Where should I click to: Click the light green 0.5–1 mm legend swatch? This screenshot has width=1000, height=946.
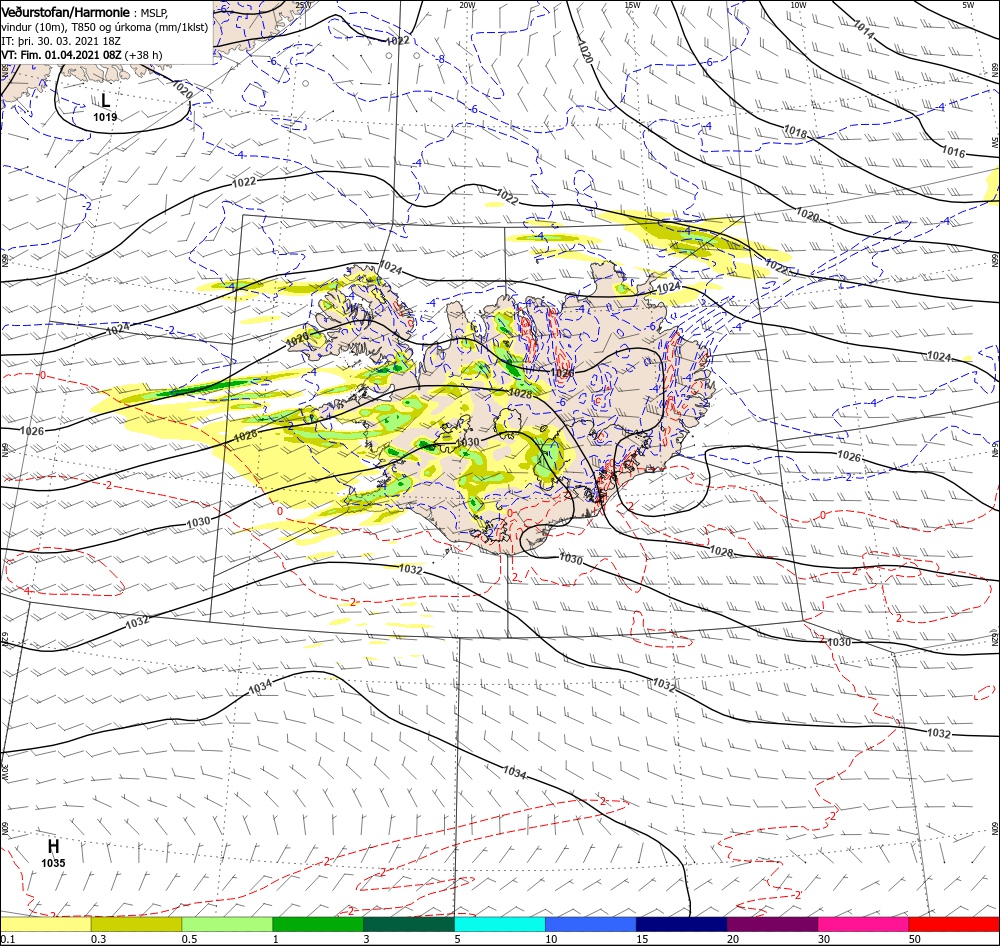point(227,924)
